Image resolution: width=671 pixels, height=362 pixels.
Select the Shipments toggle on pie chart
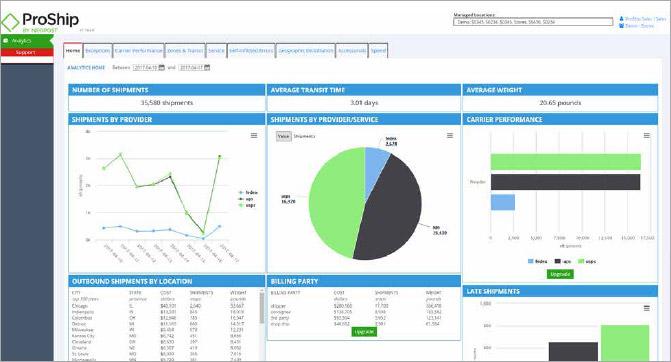304,136
